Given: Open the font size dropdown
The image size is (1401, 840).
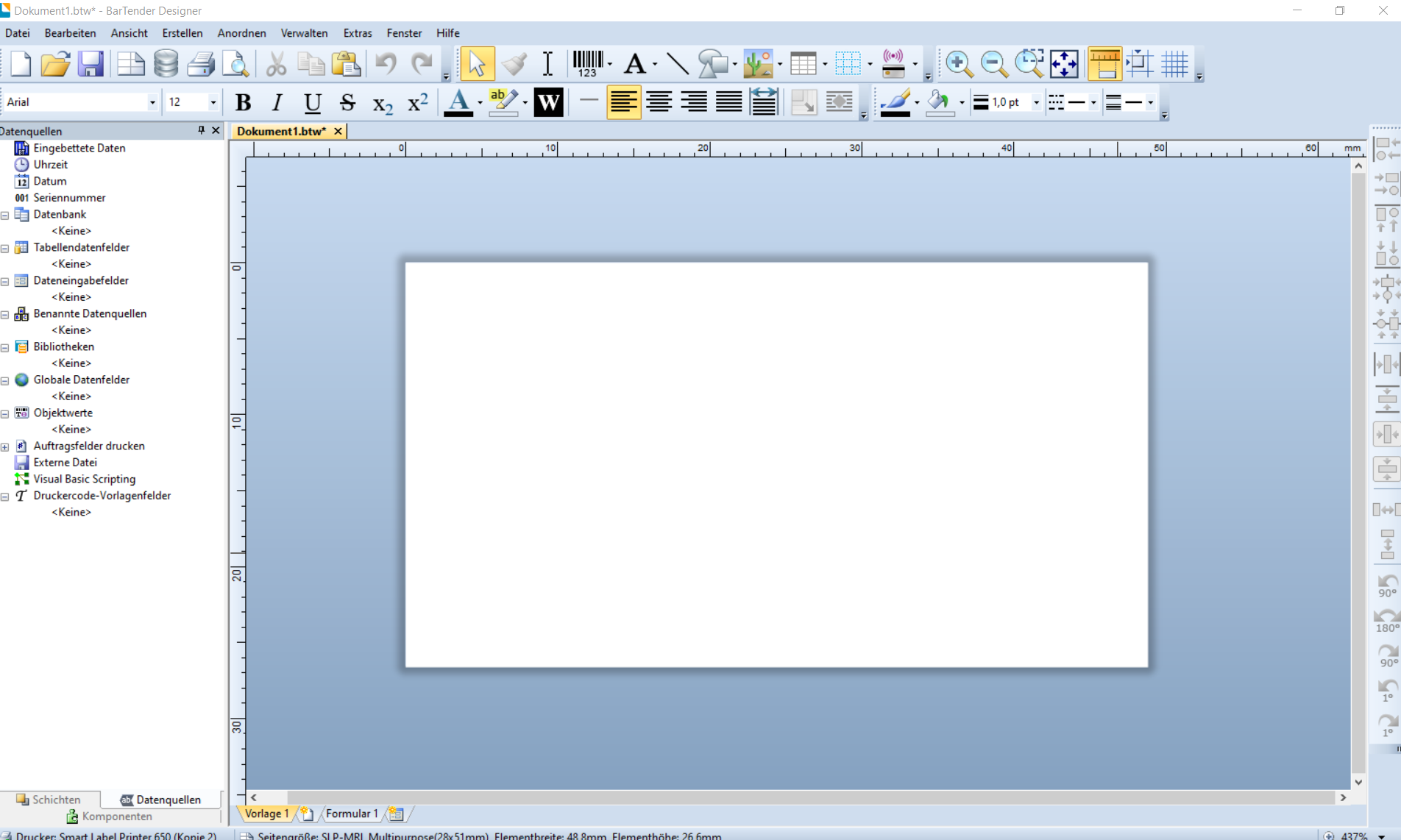Looking at the screenshot, I should [213, 102].
